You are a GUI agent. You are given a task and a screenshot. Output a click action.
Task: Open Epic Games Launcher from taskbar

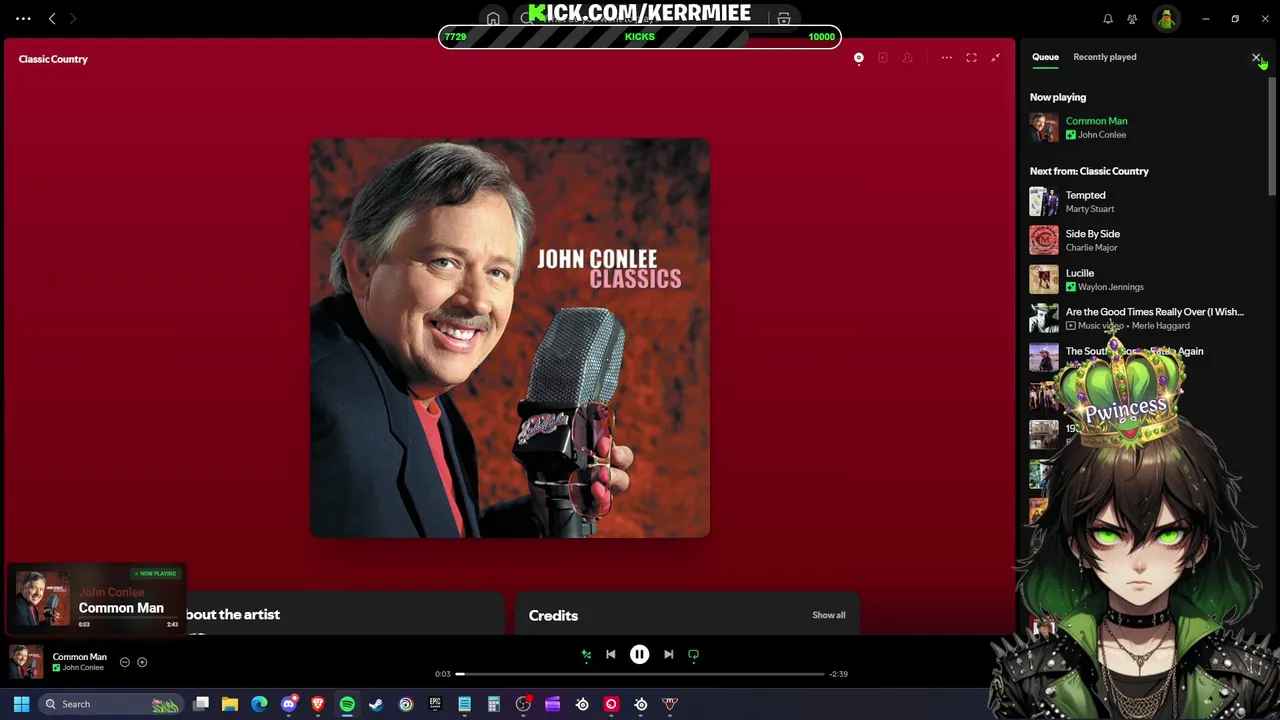tap(435, 704)
